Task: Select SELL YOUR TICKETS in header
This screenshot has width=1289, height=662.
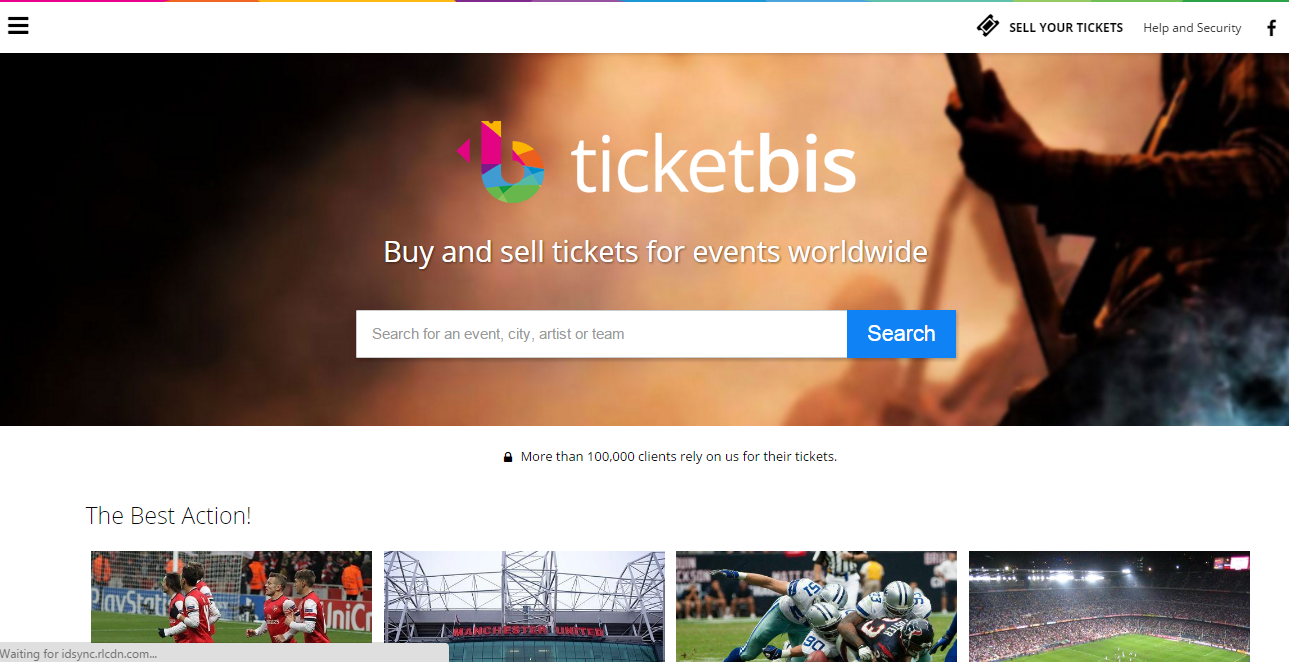Action: tap(1066, 28)
